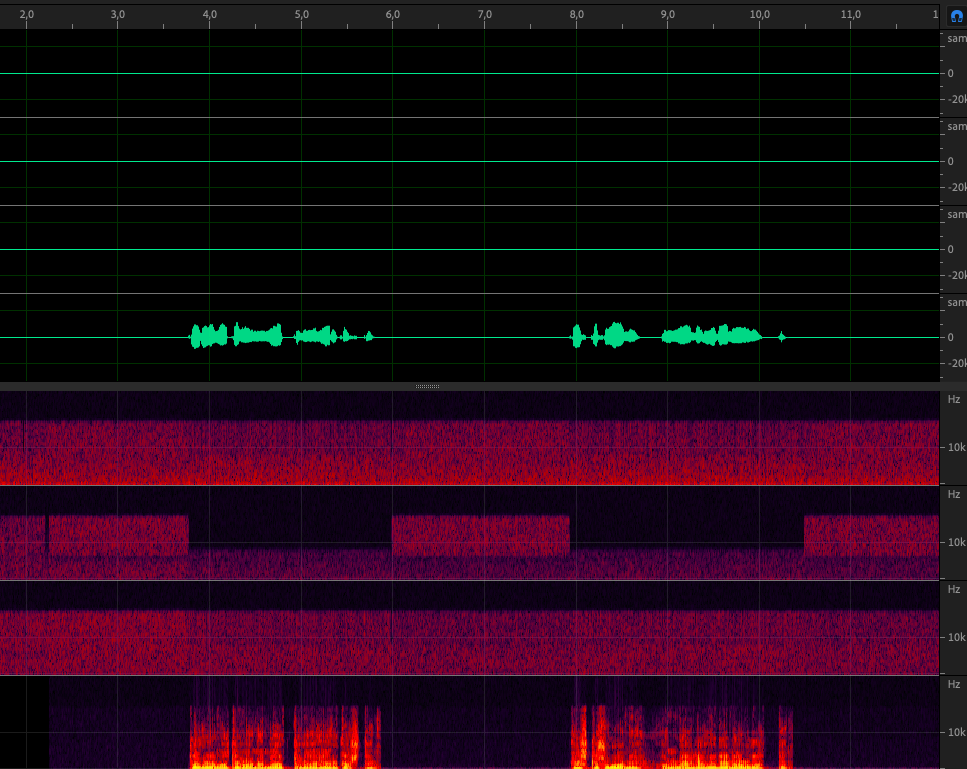
Task: Click the Hz label of the first spectrogram channel
Action: pos(954,399)
